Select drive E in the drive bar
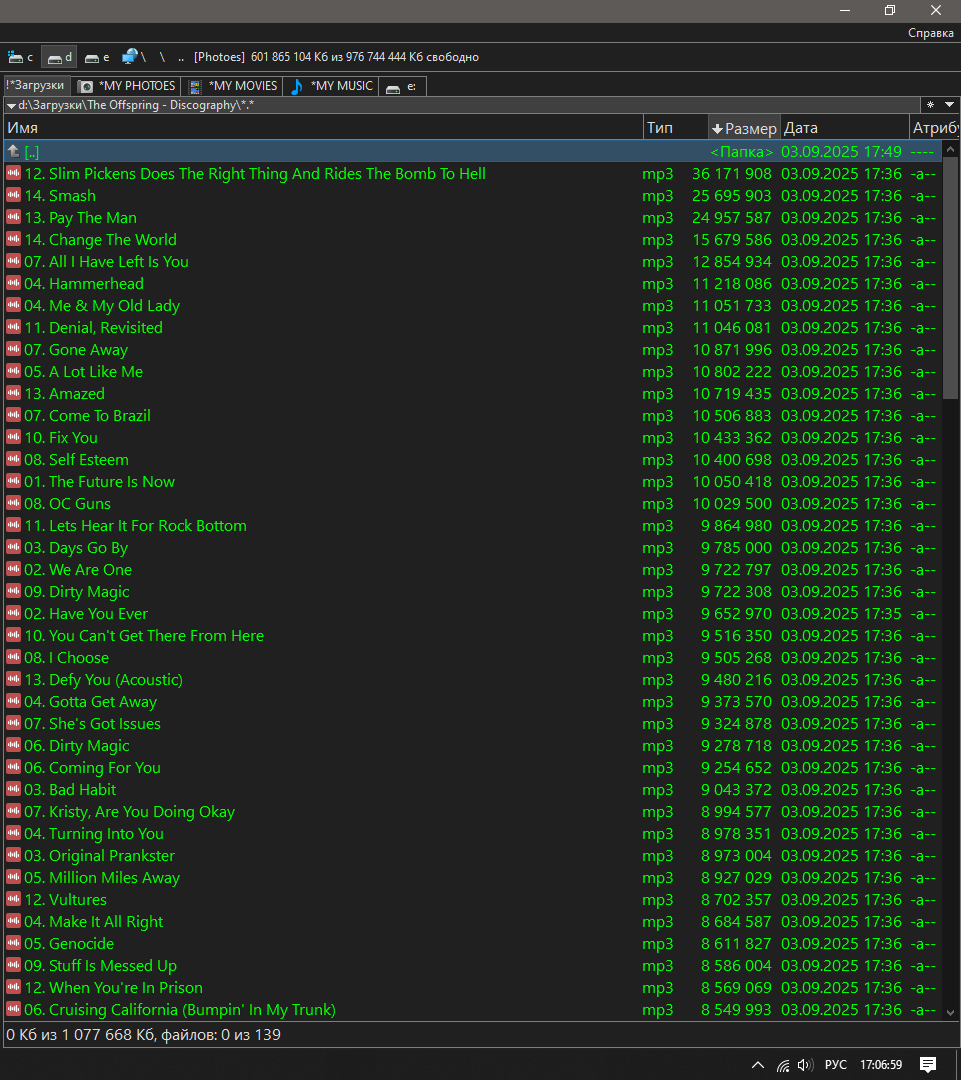Image resolution: width=961 pixels, height=1080 pixels. pos(97,57)
